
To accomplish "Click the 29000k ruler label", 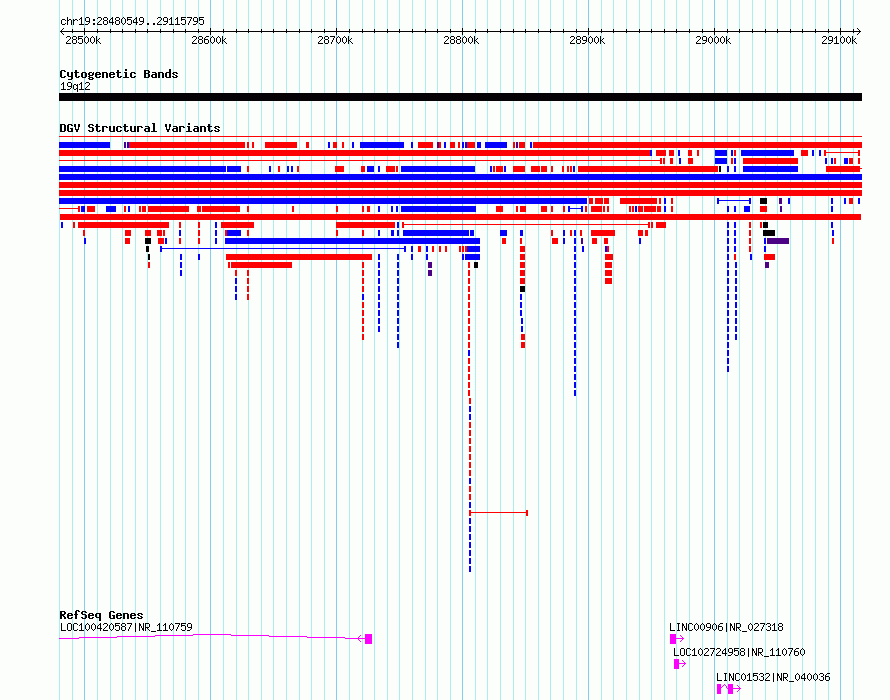I will coord(713,40).
